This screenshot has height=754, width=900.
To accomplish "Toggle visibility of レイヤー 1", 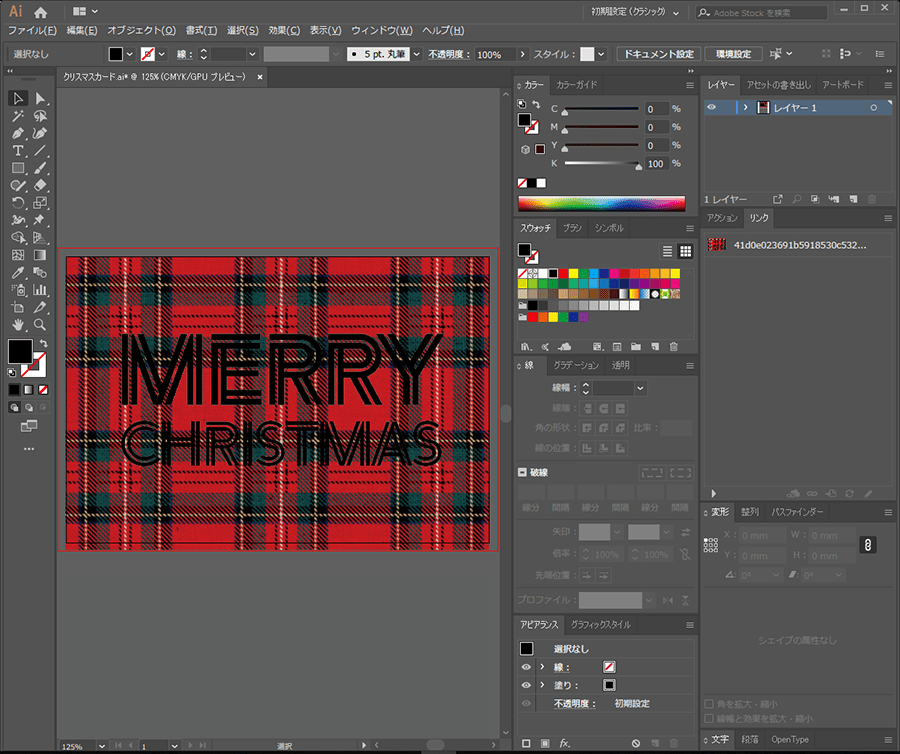I will [712, 107].
